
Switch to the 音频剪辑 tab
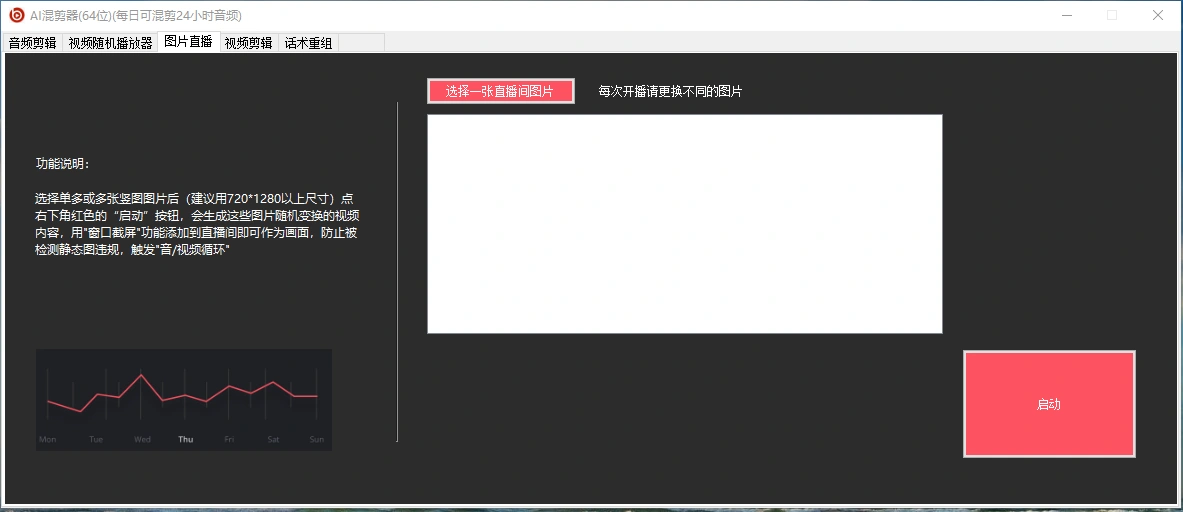click(x=33, y=43)
